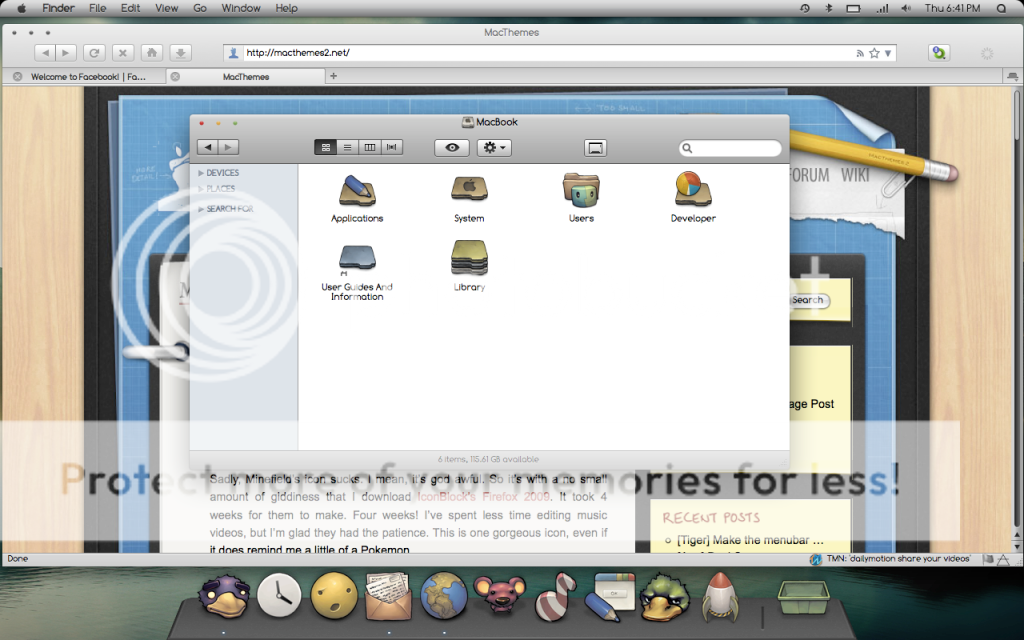Expand the SEARCH FOR sidebar section
This screenshot has height=640, width=1024.
tap(201, 209)
